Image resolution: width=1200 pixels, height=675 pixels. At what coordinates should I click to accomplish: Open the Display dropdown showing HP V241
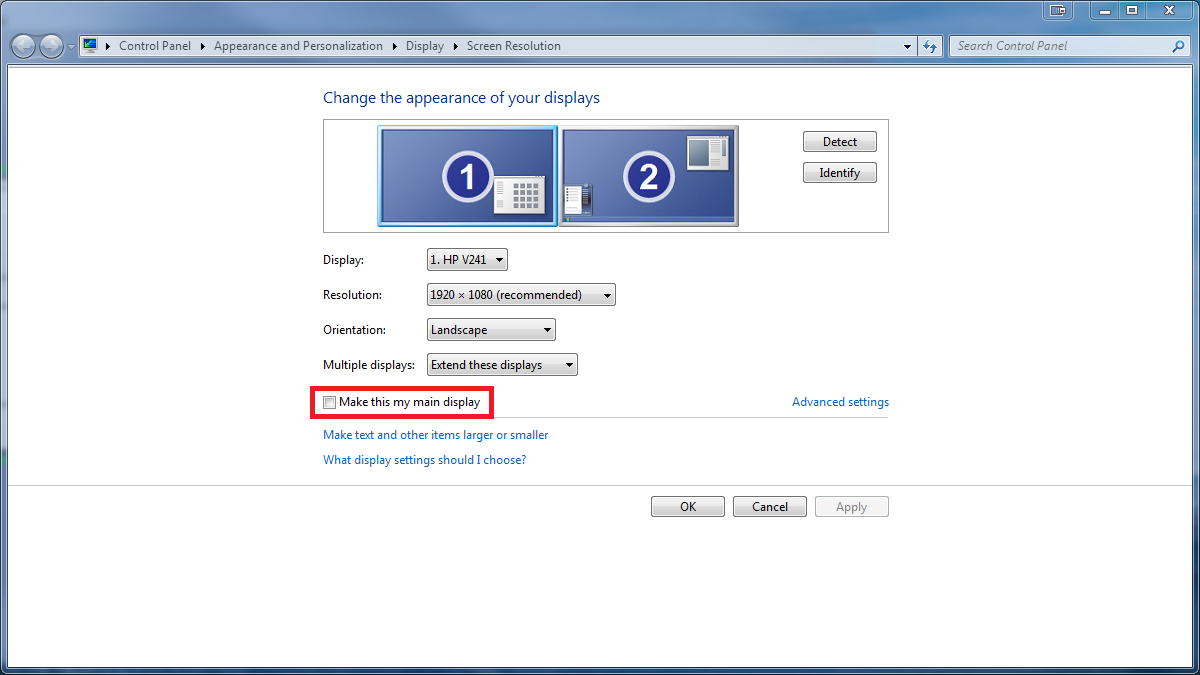[467, 260]
